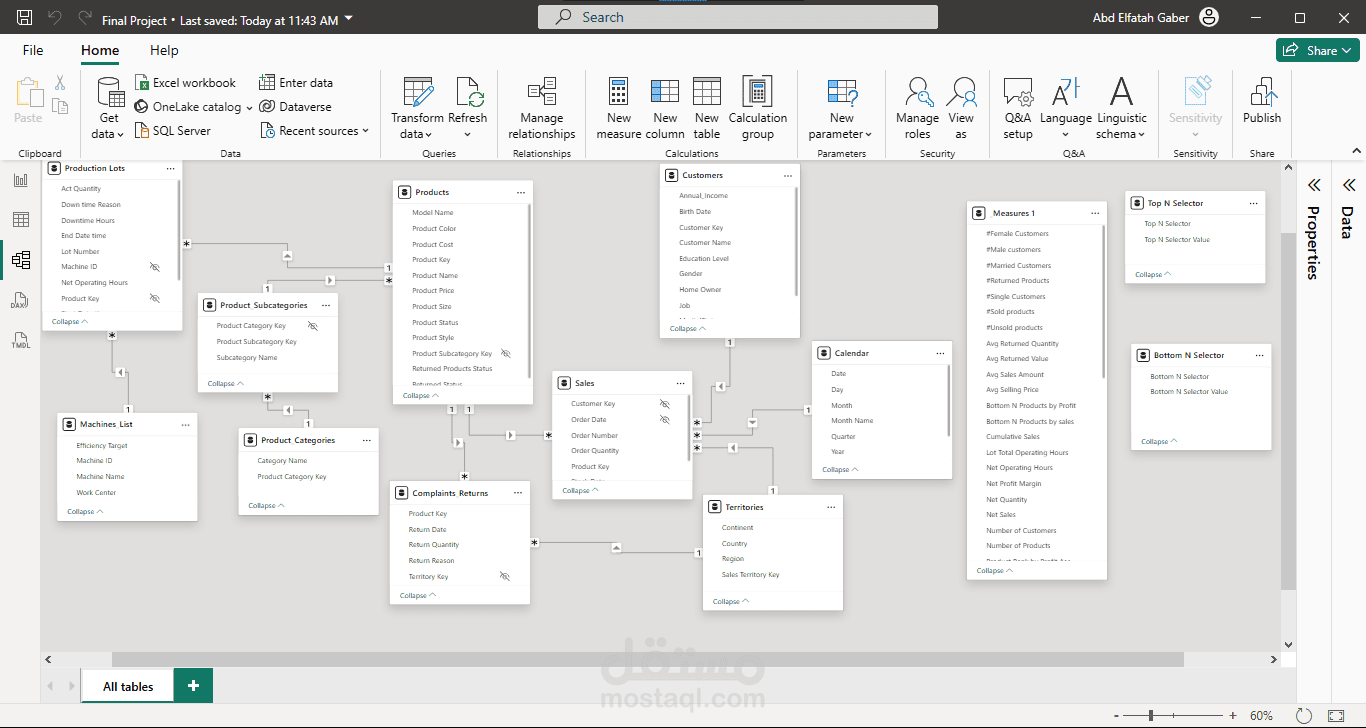Open Dataverse connector
1366x728 pixels.
pos(296,107)
